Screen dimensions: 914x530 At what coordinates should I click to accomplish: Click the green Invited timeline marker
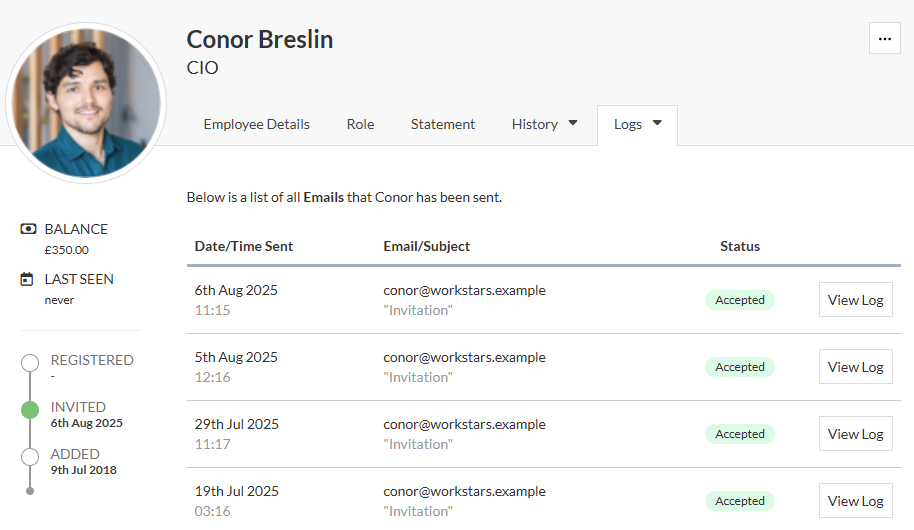pyautogui.click(x=30, y=409)
